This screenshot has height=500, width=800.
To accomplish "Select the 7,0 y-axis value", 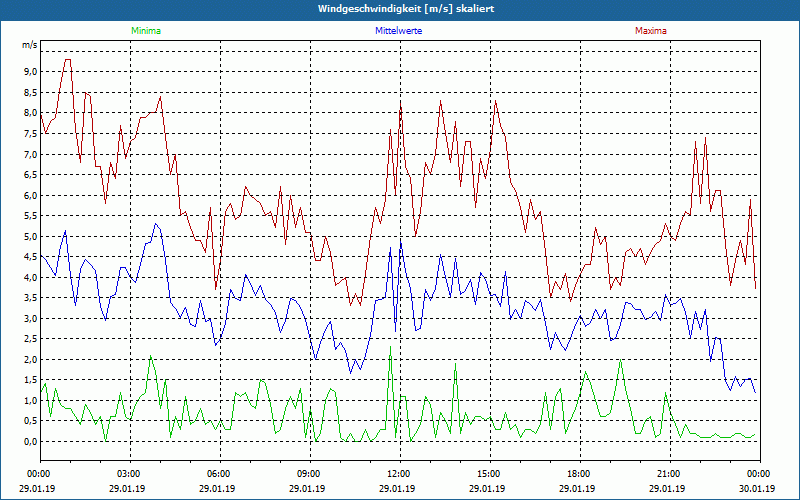I will 31,154.
